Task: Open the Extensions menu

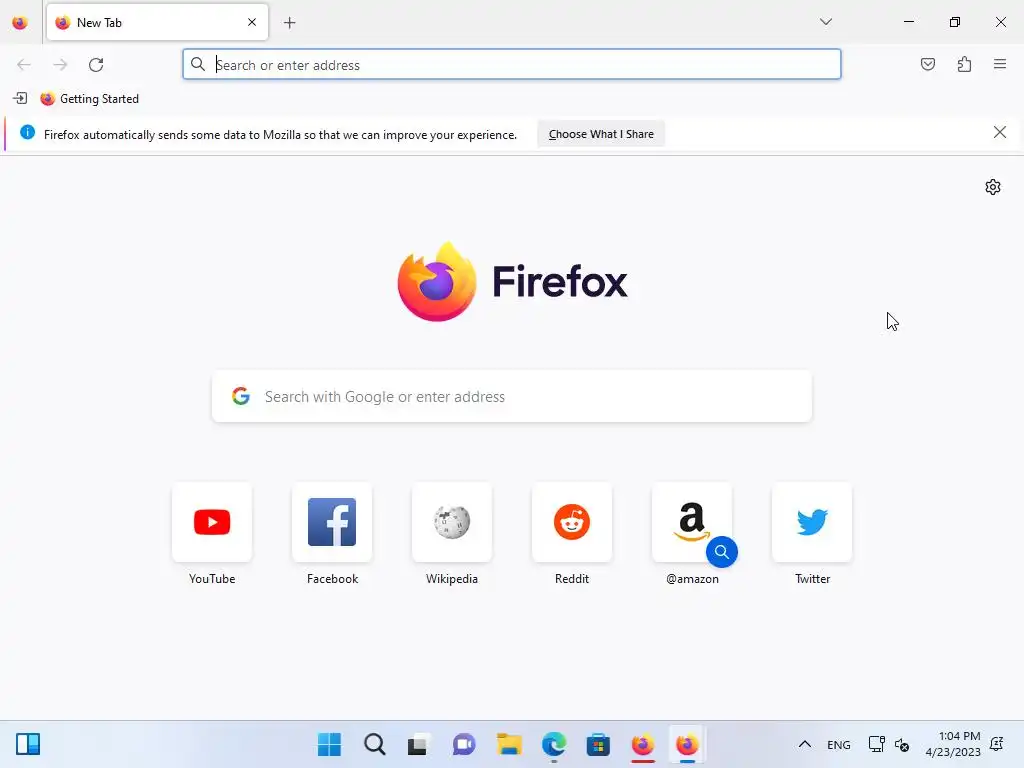Action: [964, 64]
